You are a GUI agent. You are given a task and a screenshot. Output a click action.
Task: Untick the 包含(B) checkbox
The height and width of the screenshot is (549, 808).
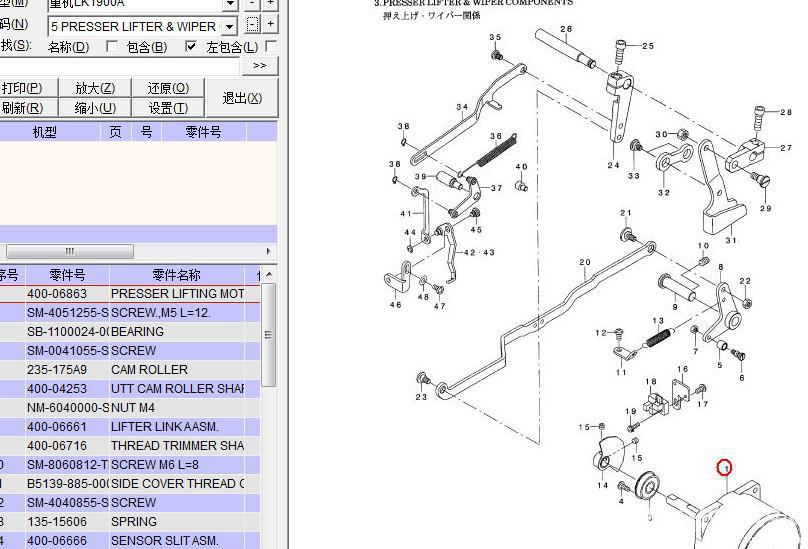tap(191, 46)
